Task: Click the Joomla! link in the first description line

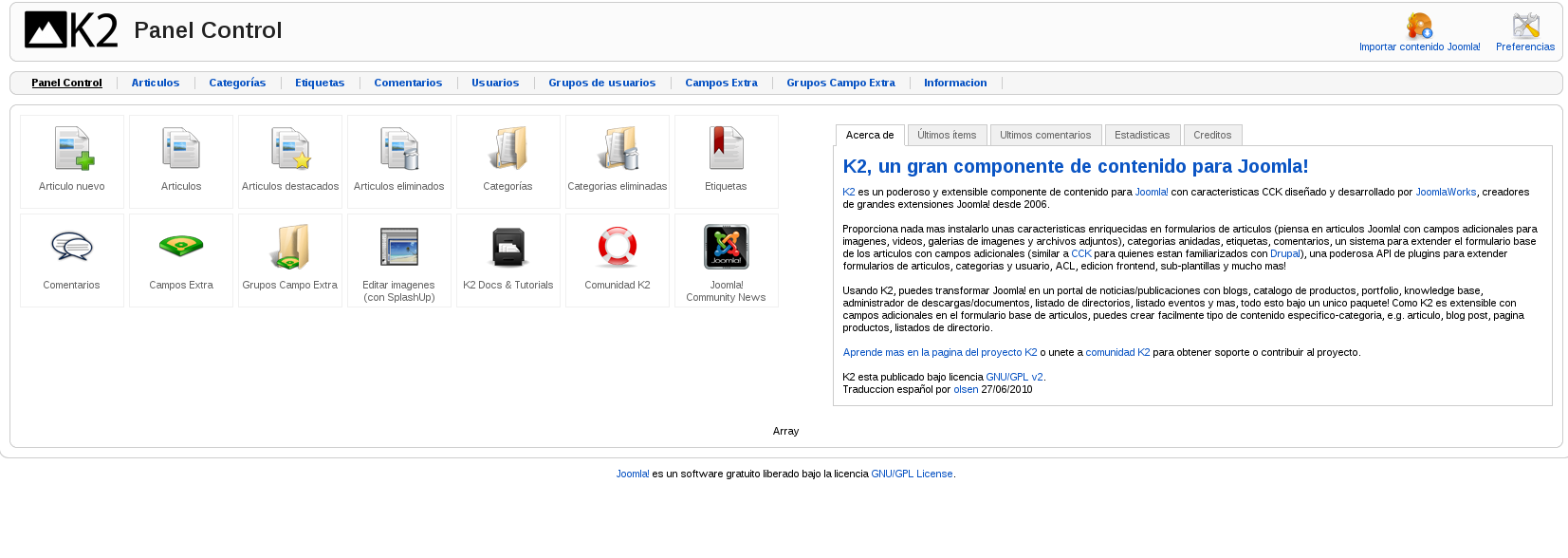Action: coord(1152,193)
